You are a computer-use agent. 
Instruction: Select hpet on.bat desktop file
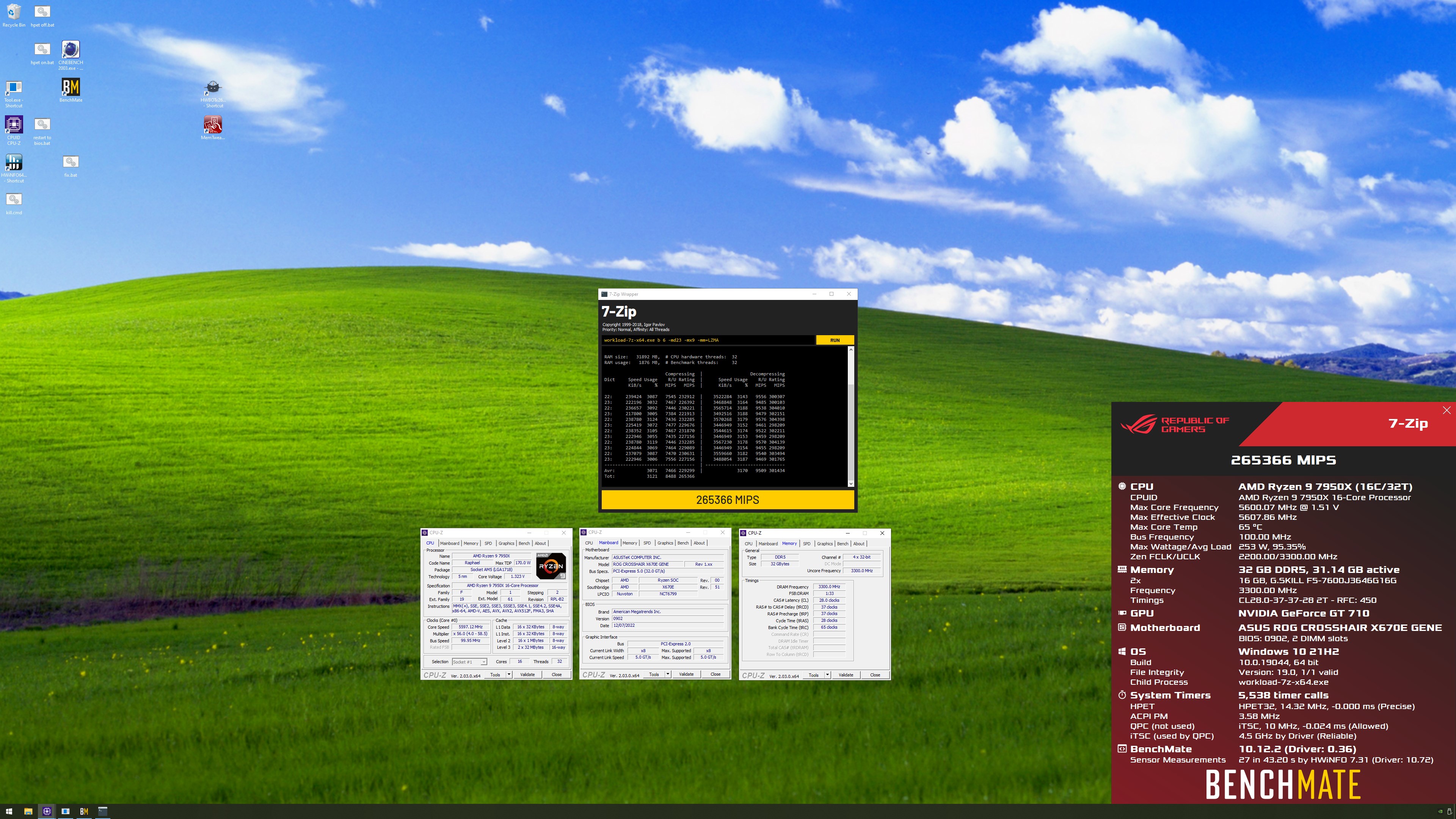click(x=42, y=53)
